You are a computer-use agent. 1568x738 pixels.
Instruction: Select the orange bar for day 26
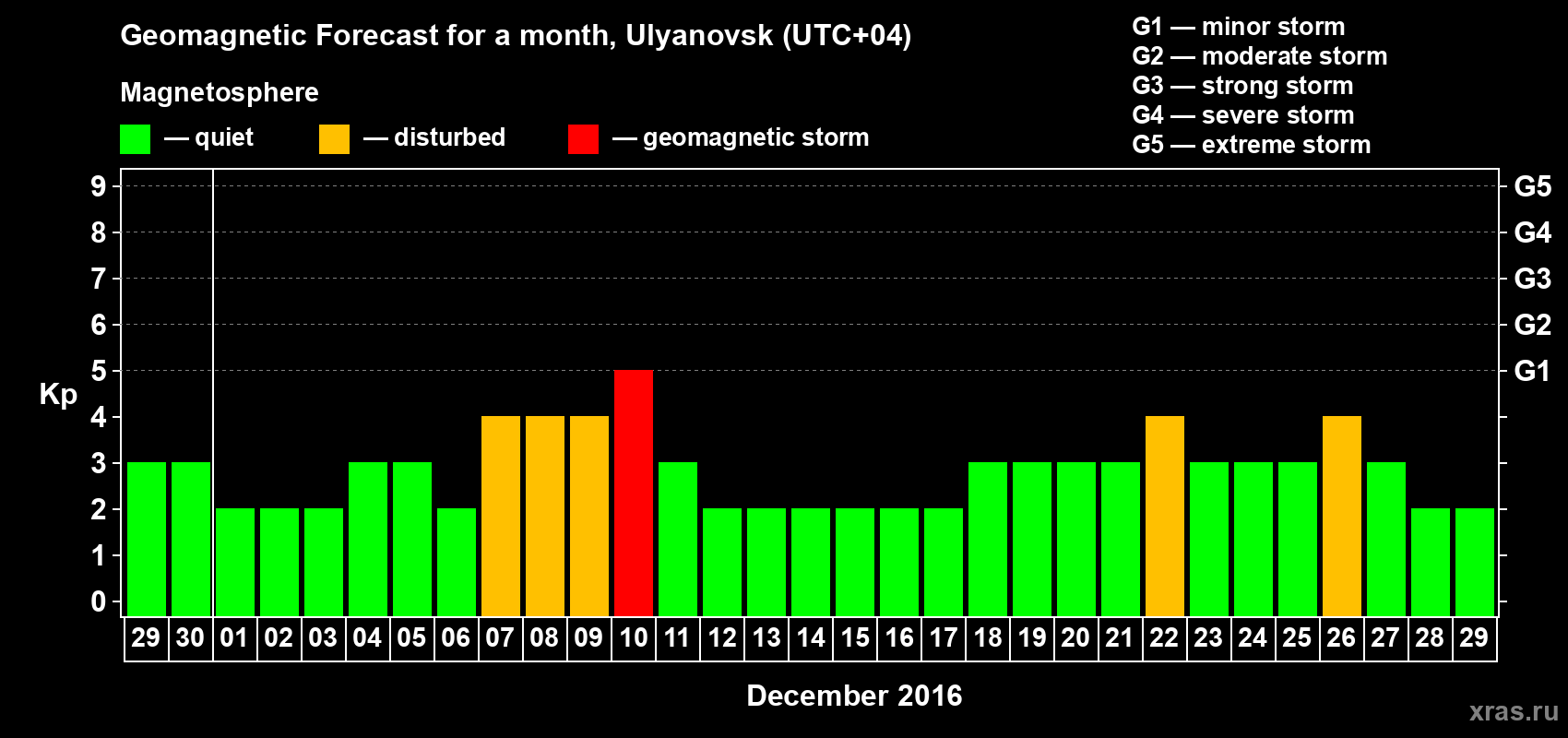click(x=1342, y=517)
